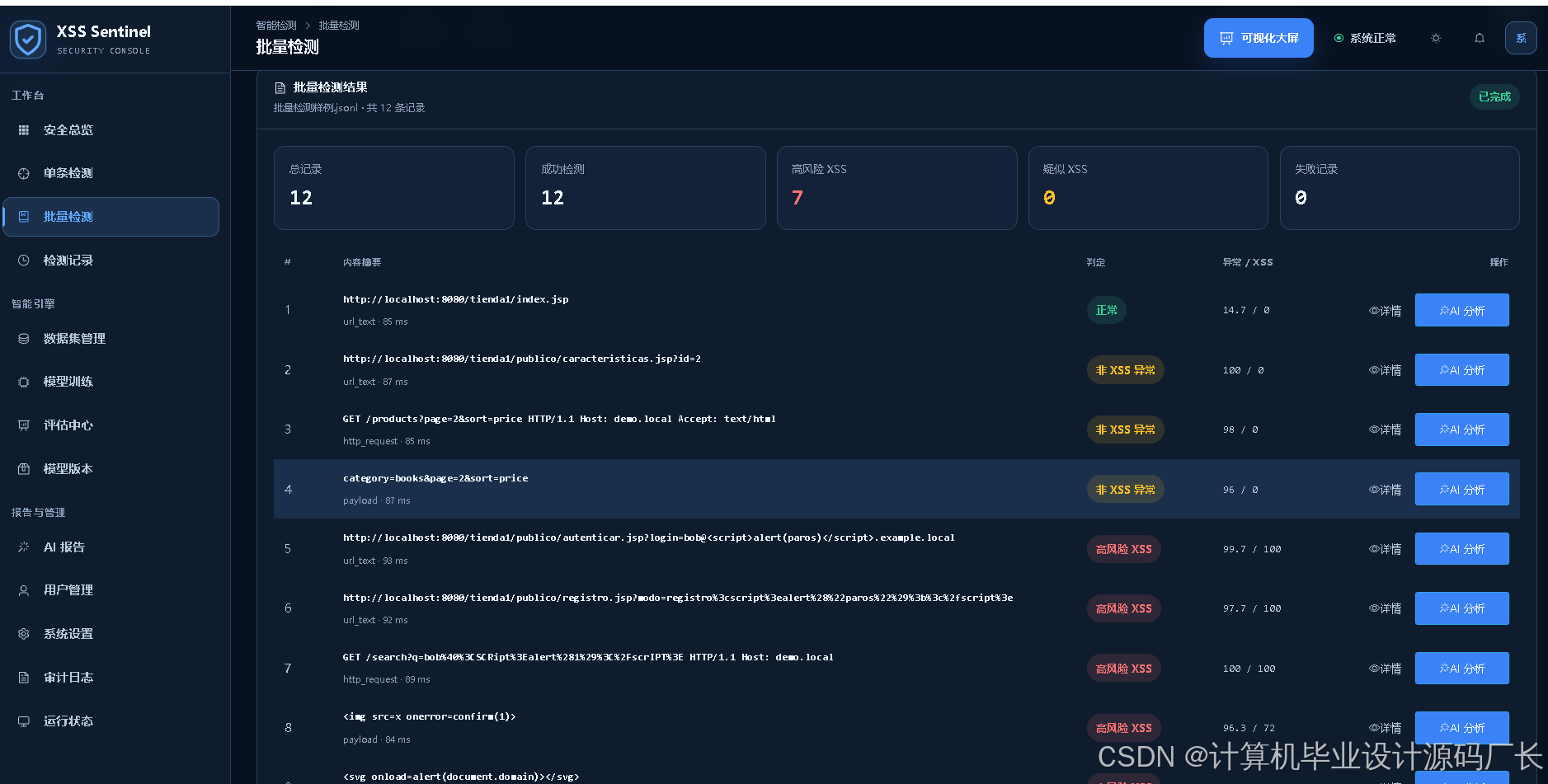Click the 高风险 XSS 7 stat card
This screenshot has width=1548, height=784.
(896, 188)
